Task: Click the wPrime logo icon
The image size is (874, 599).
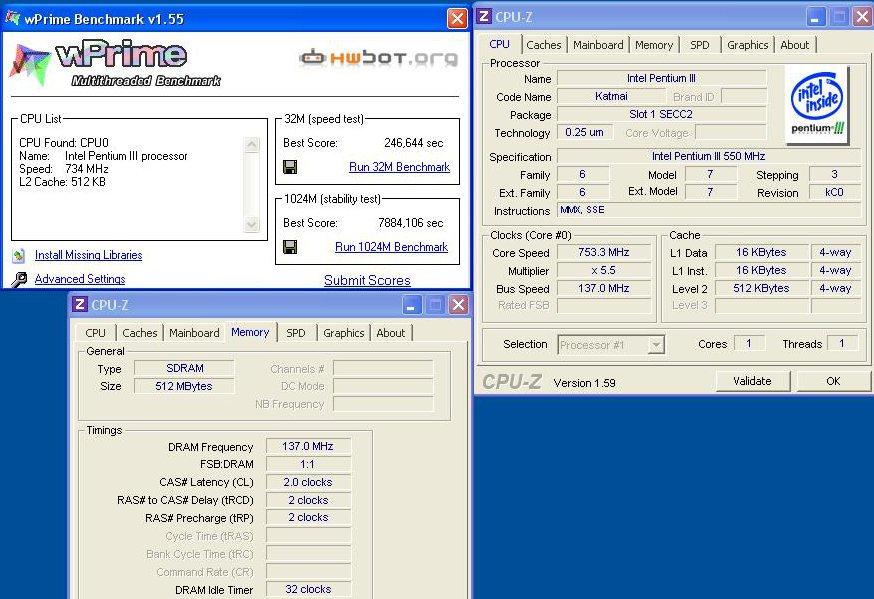Action: [30, 64]
